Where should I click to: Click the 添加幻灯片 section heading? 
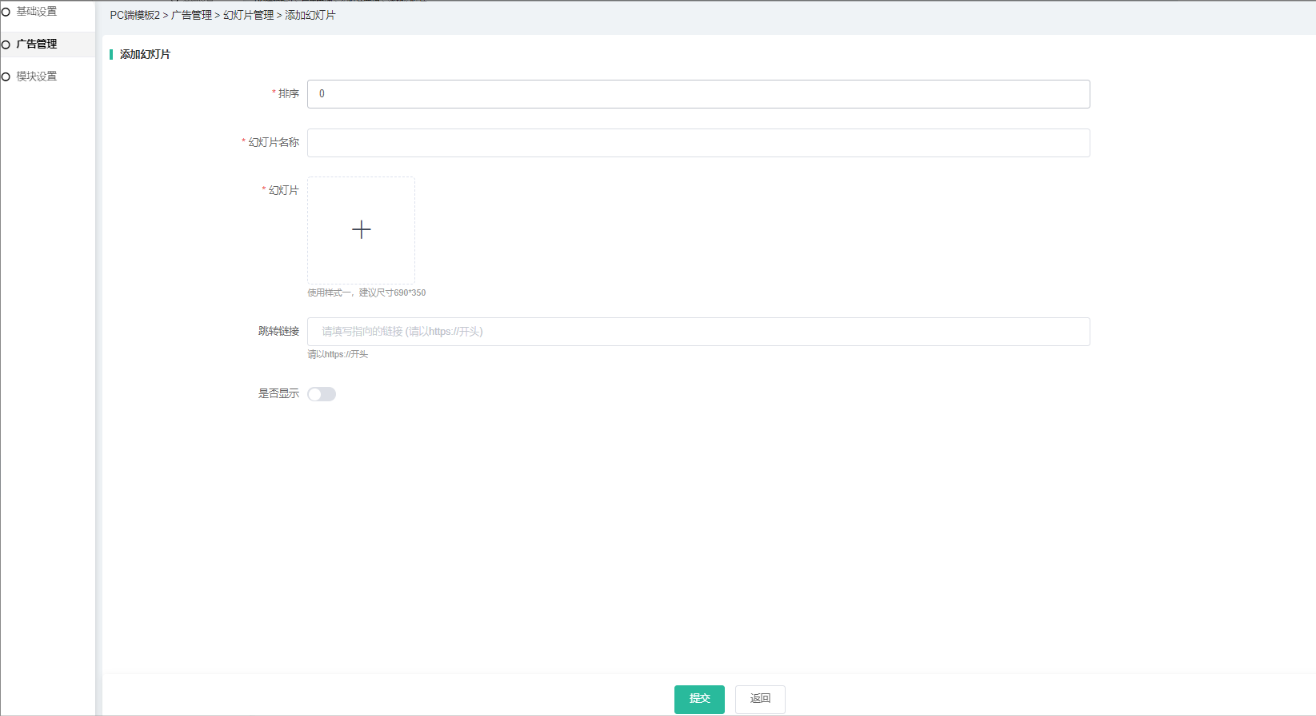145,55
